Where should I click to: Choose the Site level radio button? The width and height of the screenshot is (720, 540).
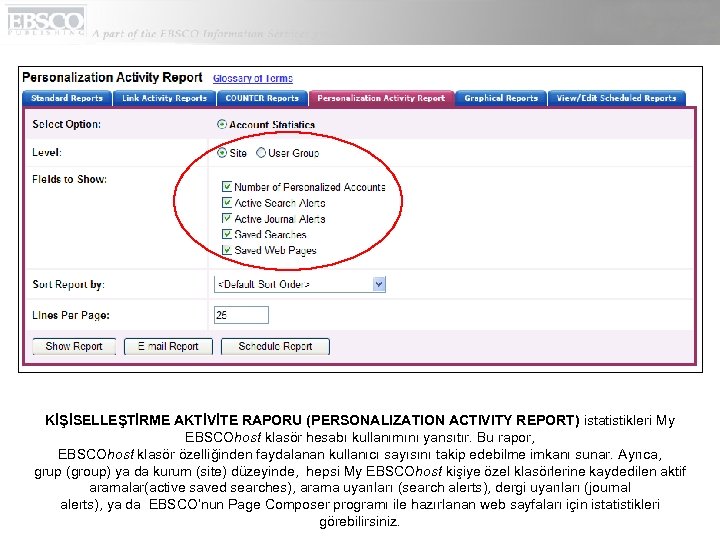[222, 152]
